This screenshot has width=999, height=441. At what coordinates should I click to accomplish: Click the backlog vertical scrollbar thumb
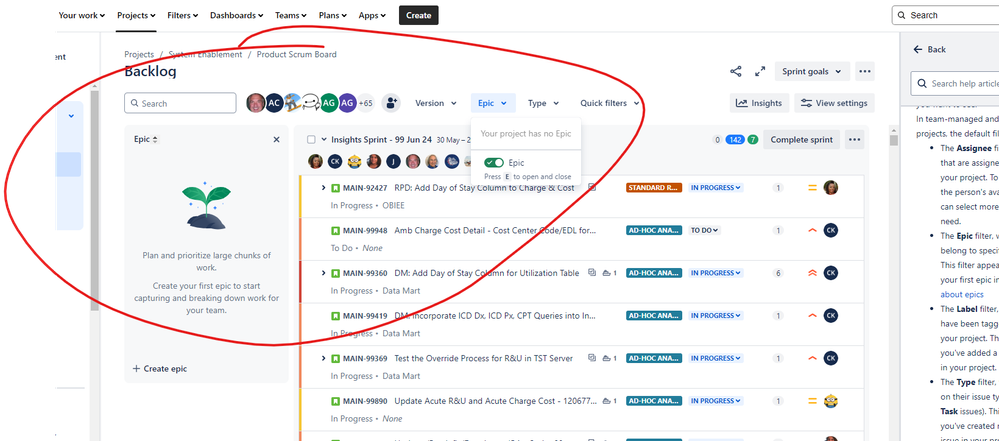[x=894, y=141]
